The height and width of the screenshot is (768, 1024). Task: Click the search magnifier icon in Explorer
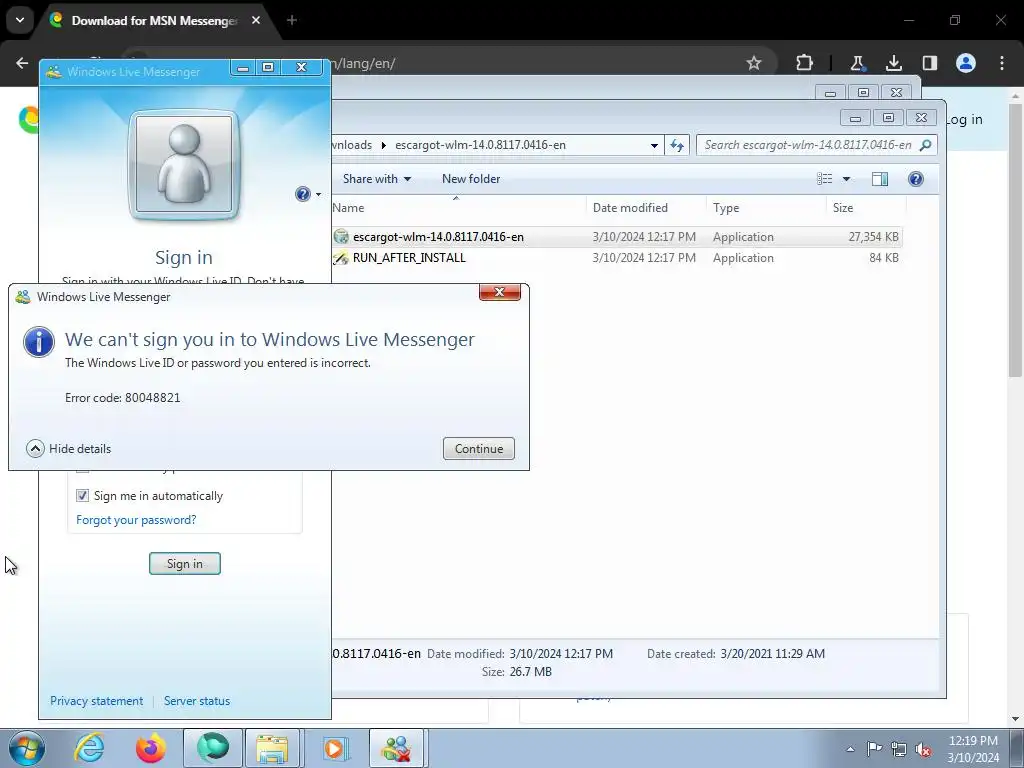[x=925, y=145]
